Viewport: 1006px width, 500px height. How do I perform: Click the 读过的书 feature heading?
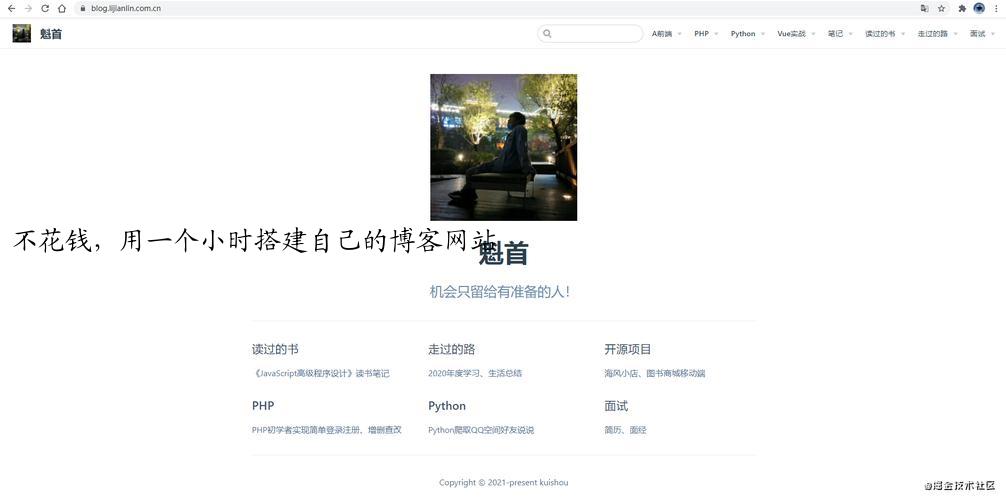pos(275,349)
